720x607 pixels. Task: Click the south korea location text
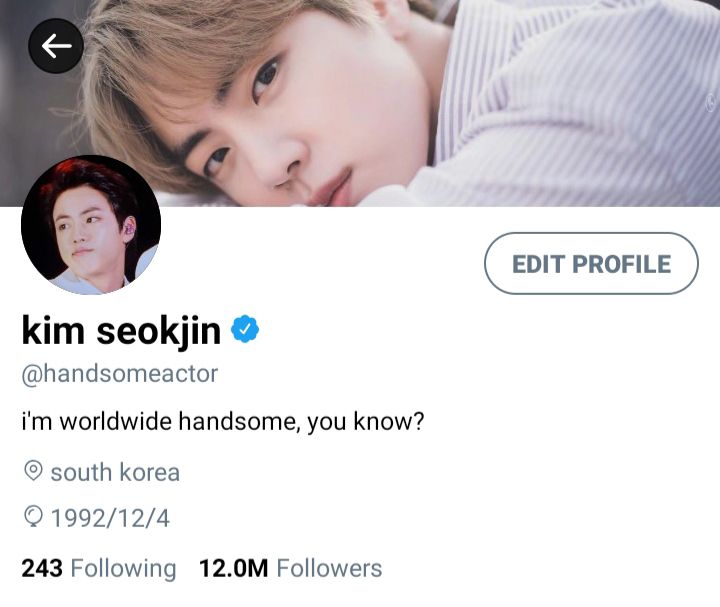click(x=115, y=472)
